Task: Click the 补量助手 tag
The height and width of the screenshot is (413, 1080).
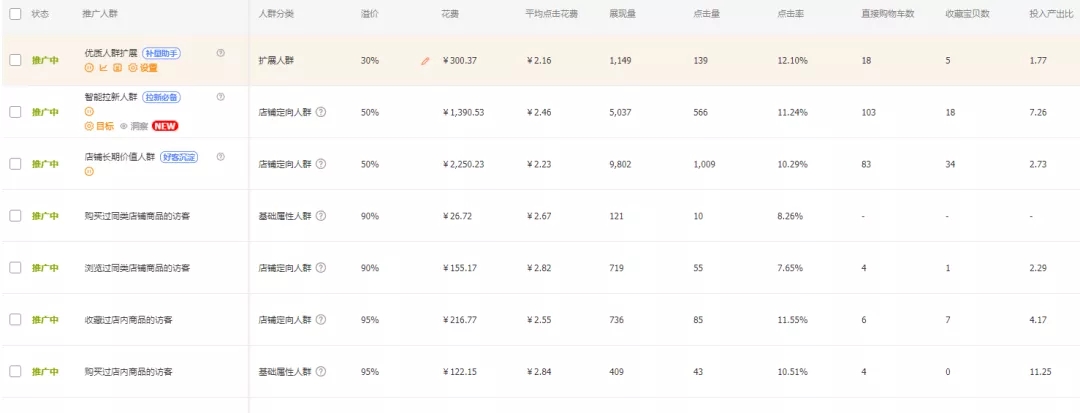Action: (162, 53)
